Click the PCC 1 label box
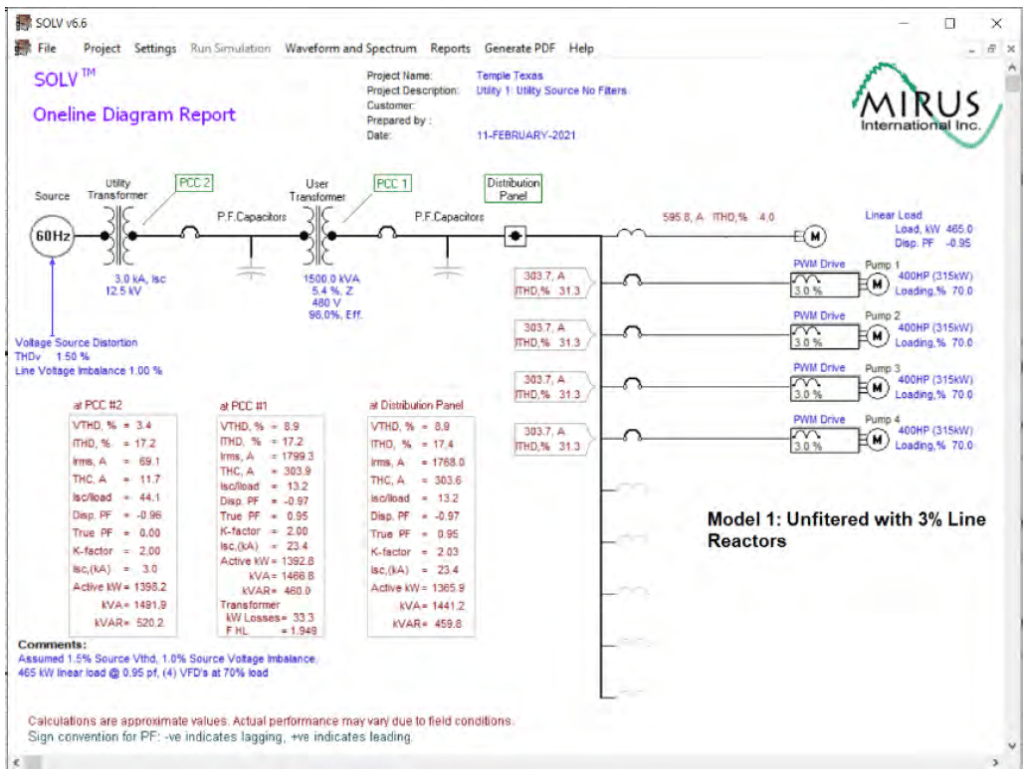Image resolution: width=1024 pixels, height=773 pixels. (x=392, y=183)
